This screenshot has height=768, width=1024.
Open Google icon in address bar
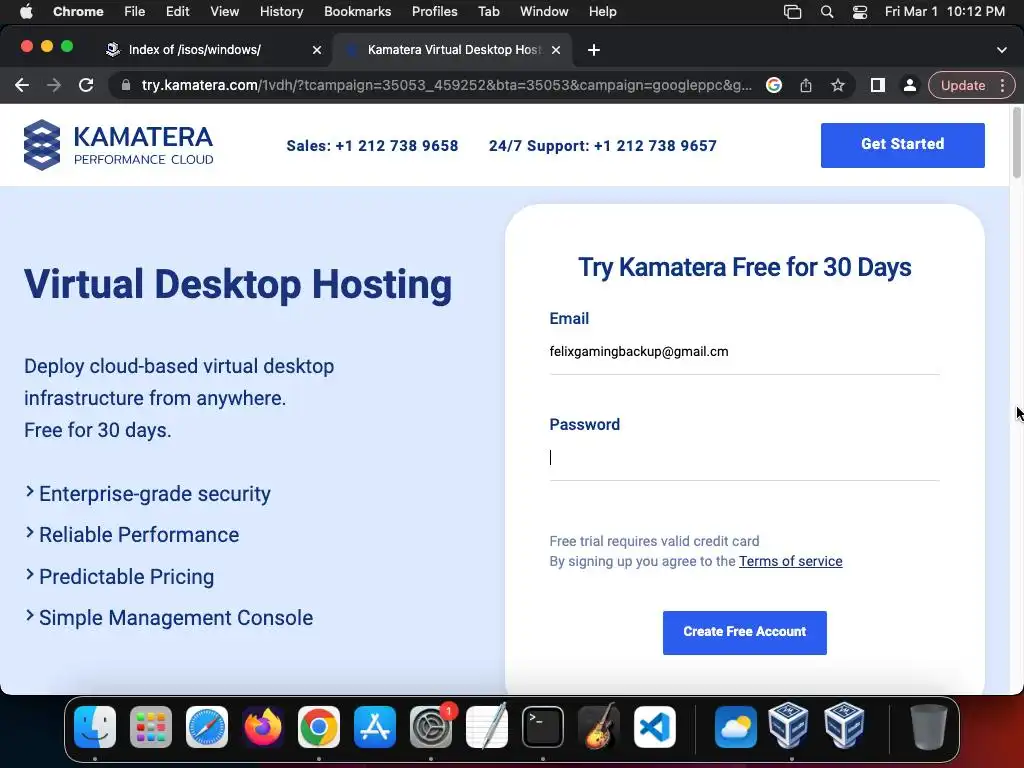point(774,86)
